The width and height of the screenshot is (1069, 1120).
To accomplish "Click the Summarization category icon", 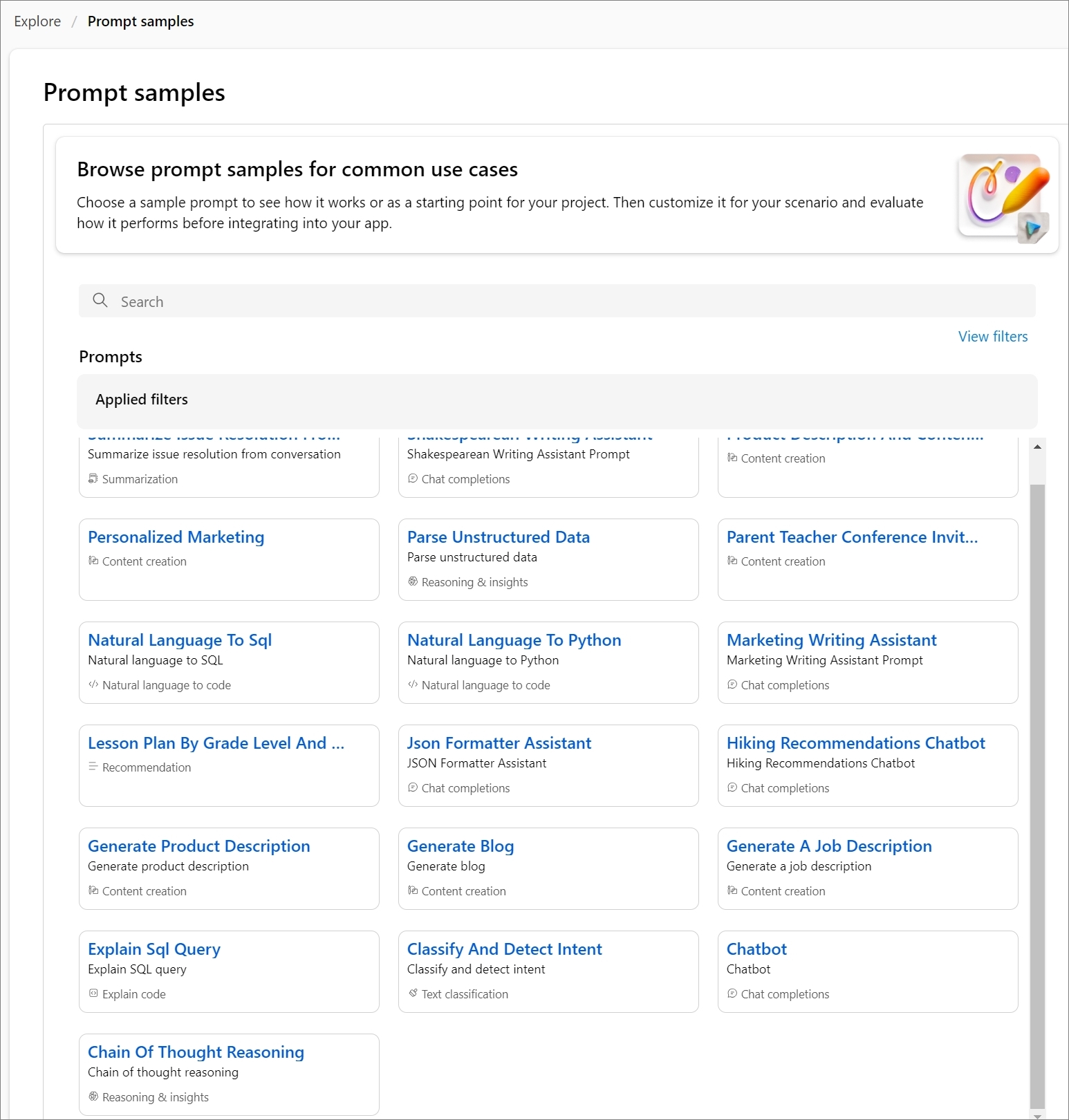I will [93, 478].
